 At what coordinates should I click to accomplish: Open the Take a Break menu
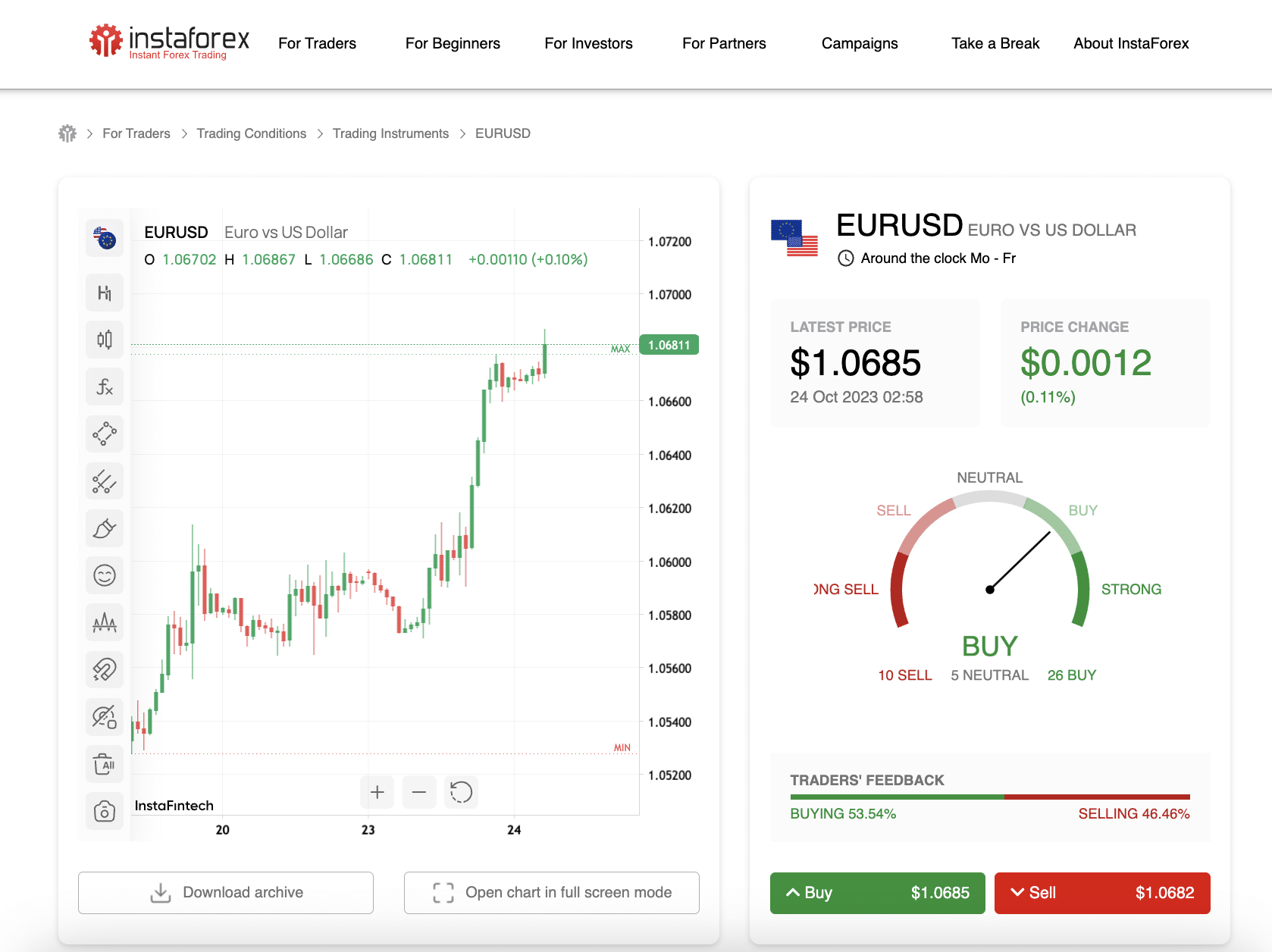point(995,43)
